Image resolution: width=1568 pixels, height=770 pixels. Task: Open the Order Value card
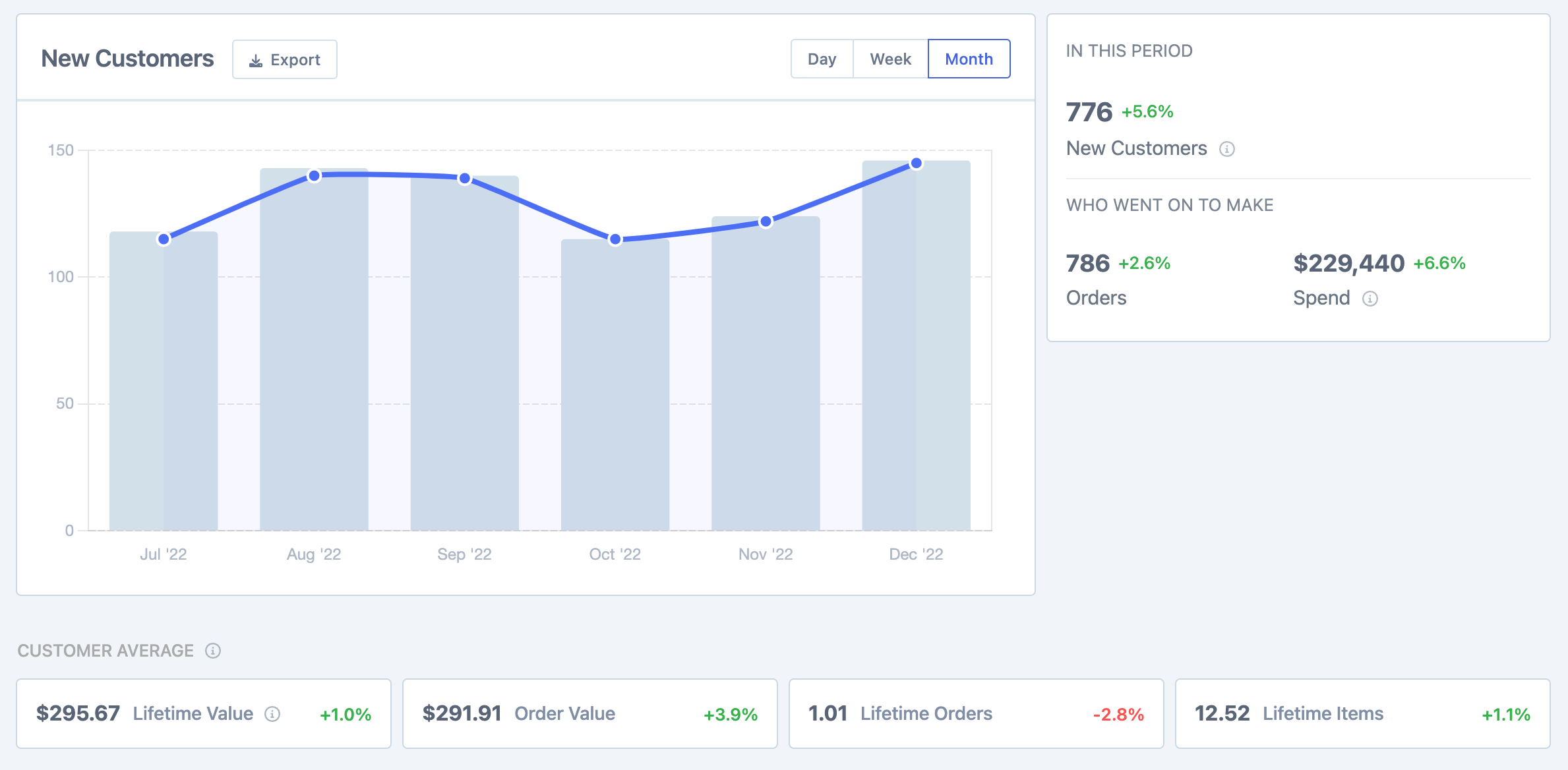589,714
